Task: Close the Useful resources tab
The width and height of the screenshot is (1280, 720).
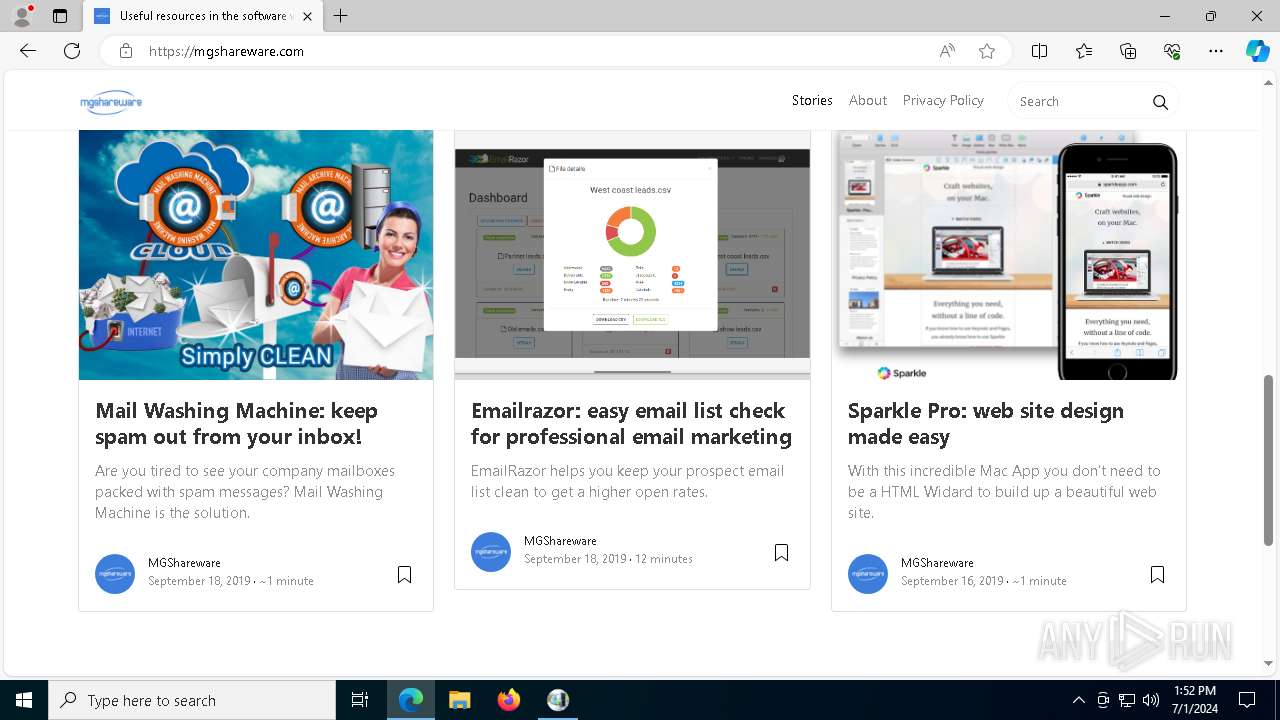Action: tap(307, 16)
